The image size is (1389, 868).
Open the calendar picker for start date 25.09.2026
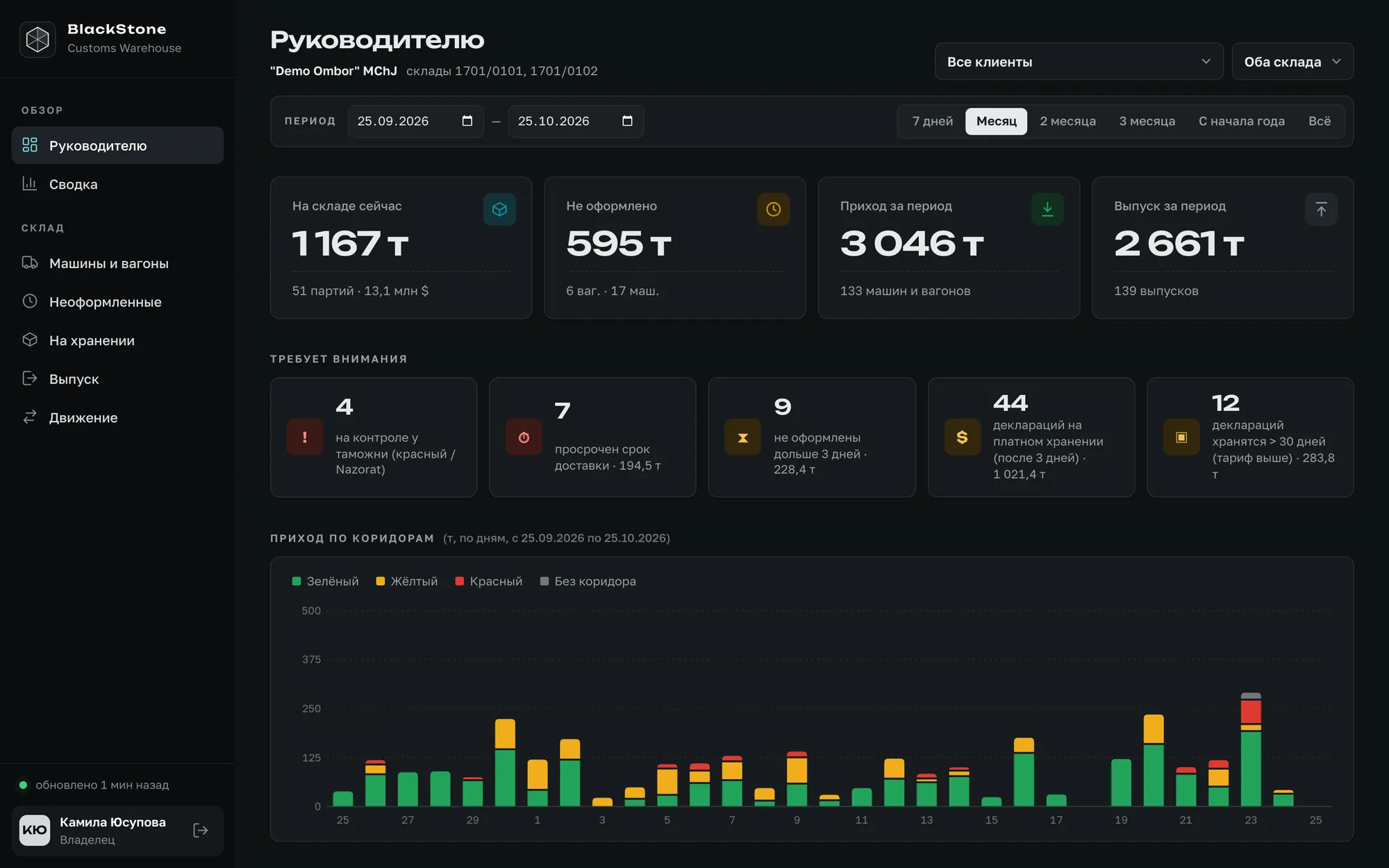(467, 121)
